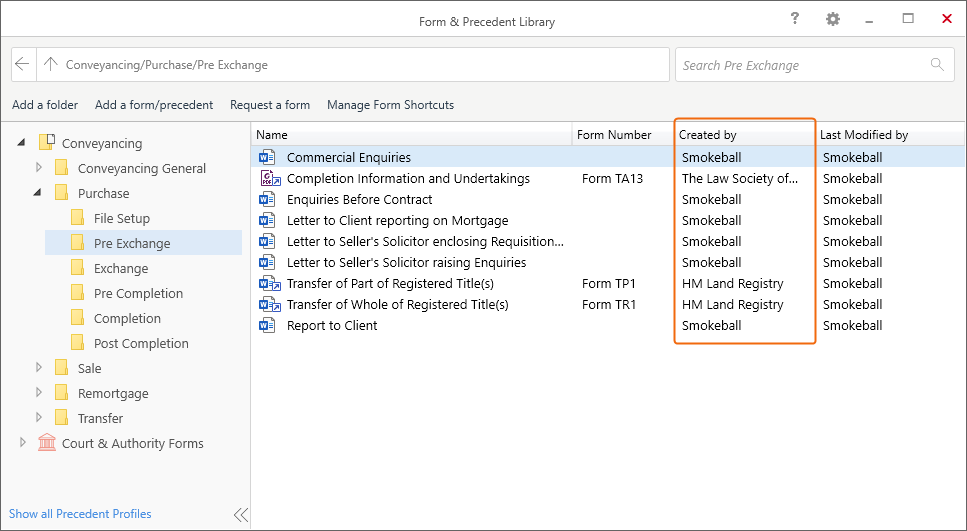Sort by the Name column header

[x=412, y=134]
